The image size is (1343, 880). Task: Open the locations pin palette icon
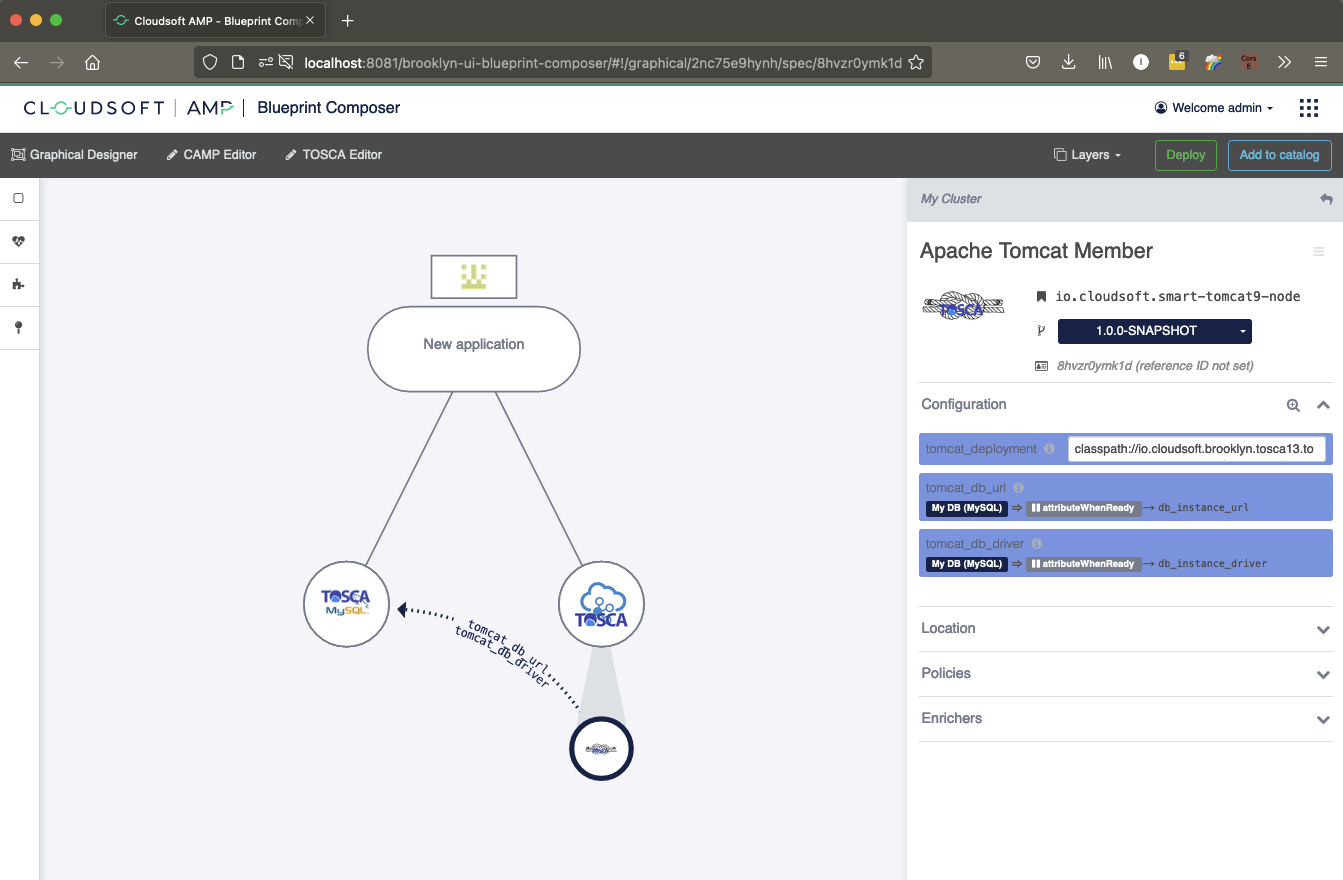(x=18, y=328)
